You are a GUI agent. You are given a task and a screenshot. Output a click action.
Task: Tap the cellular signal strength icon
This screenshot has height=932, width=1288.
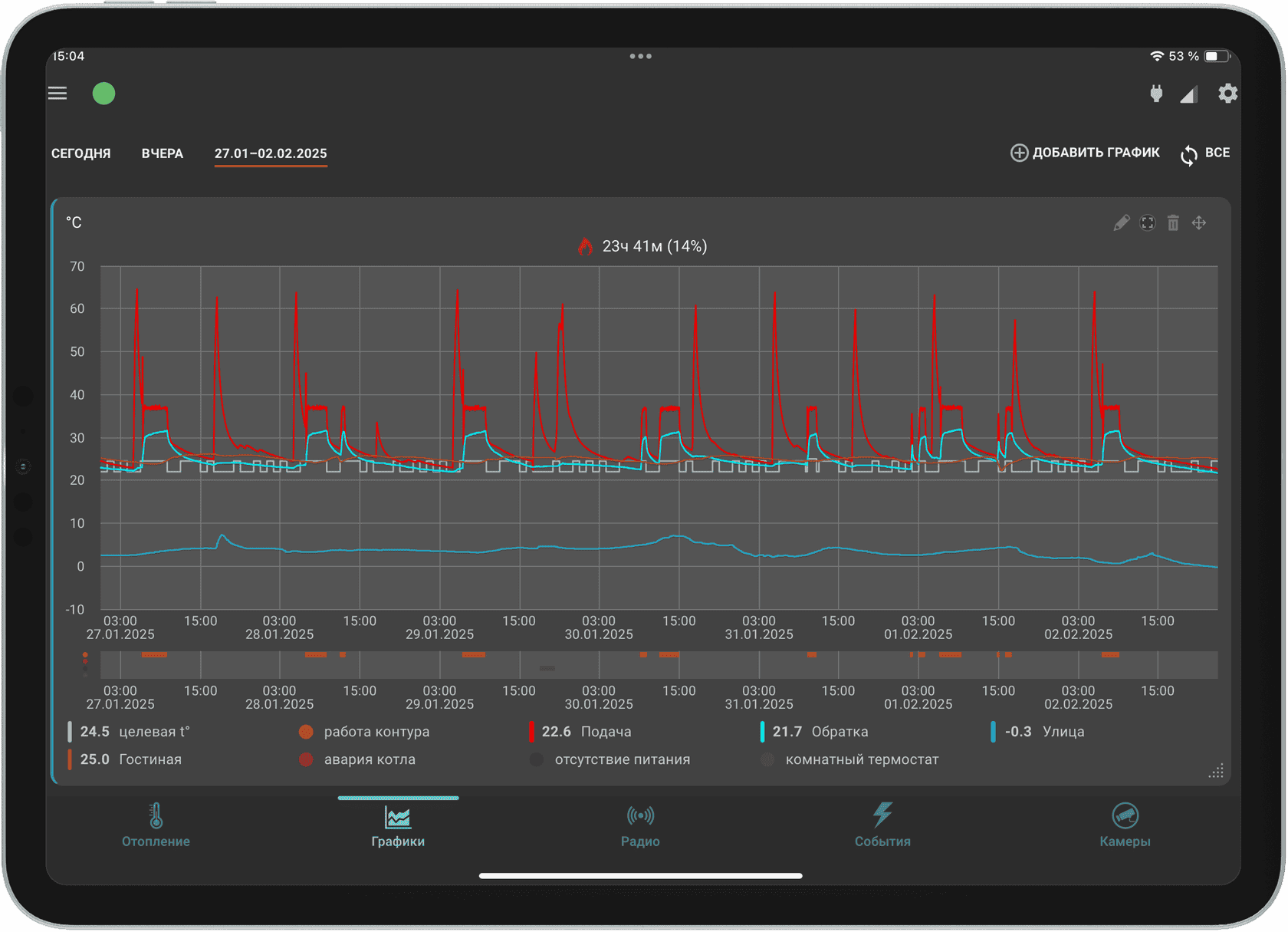pos(1189,94)
